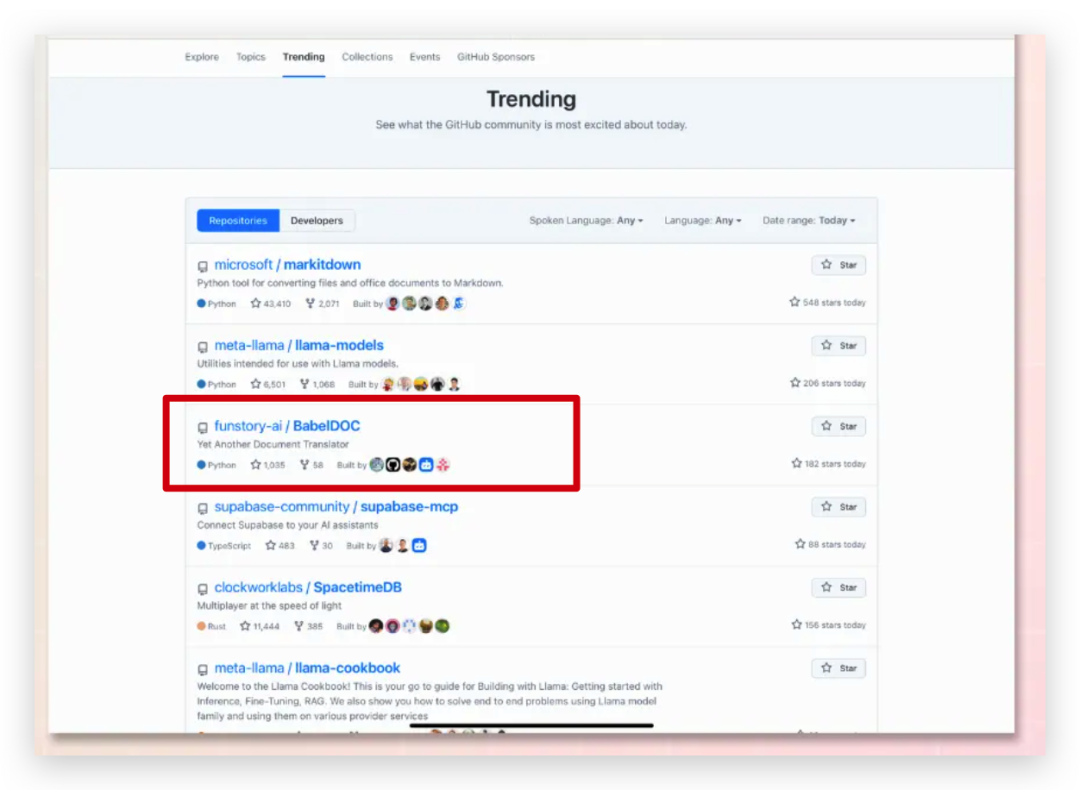Go to Collections tab
1080x790 pixels.
point(366,57)
